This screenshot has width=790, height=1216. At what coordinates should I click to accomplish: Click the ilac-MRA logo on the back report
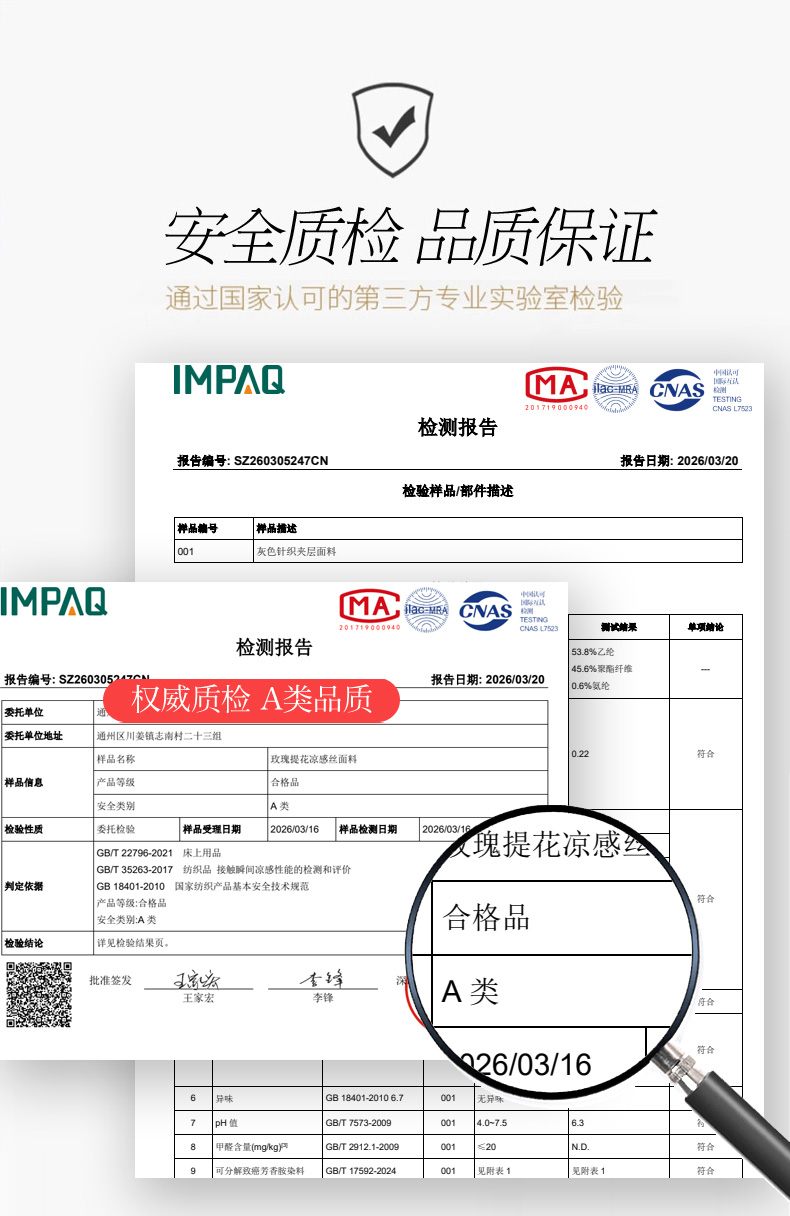(x=615, y=388)
